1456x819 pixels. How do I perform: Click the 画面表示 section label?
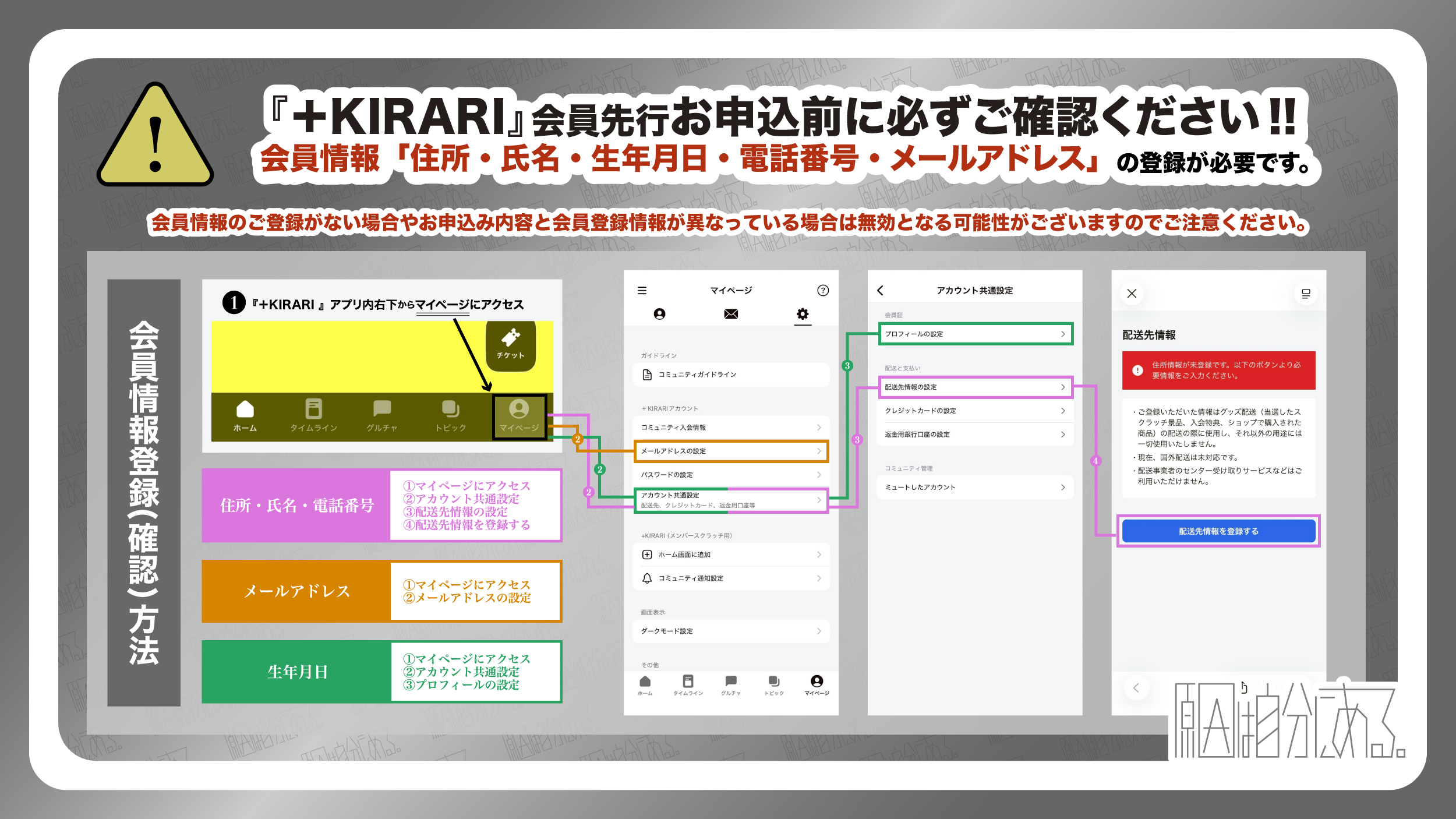click(x=653, y=612)
